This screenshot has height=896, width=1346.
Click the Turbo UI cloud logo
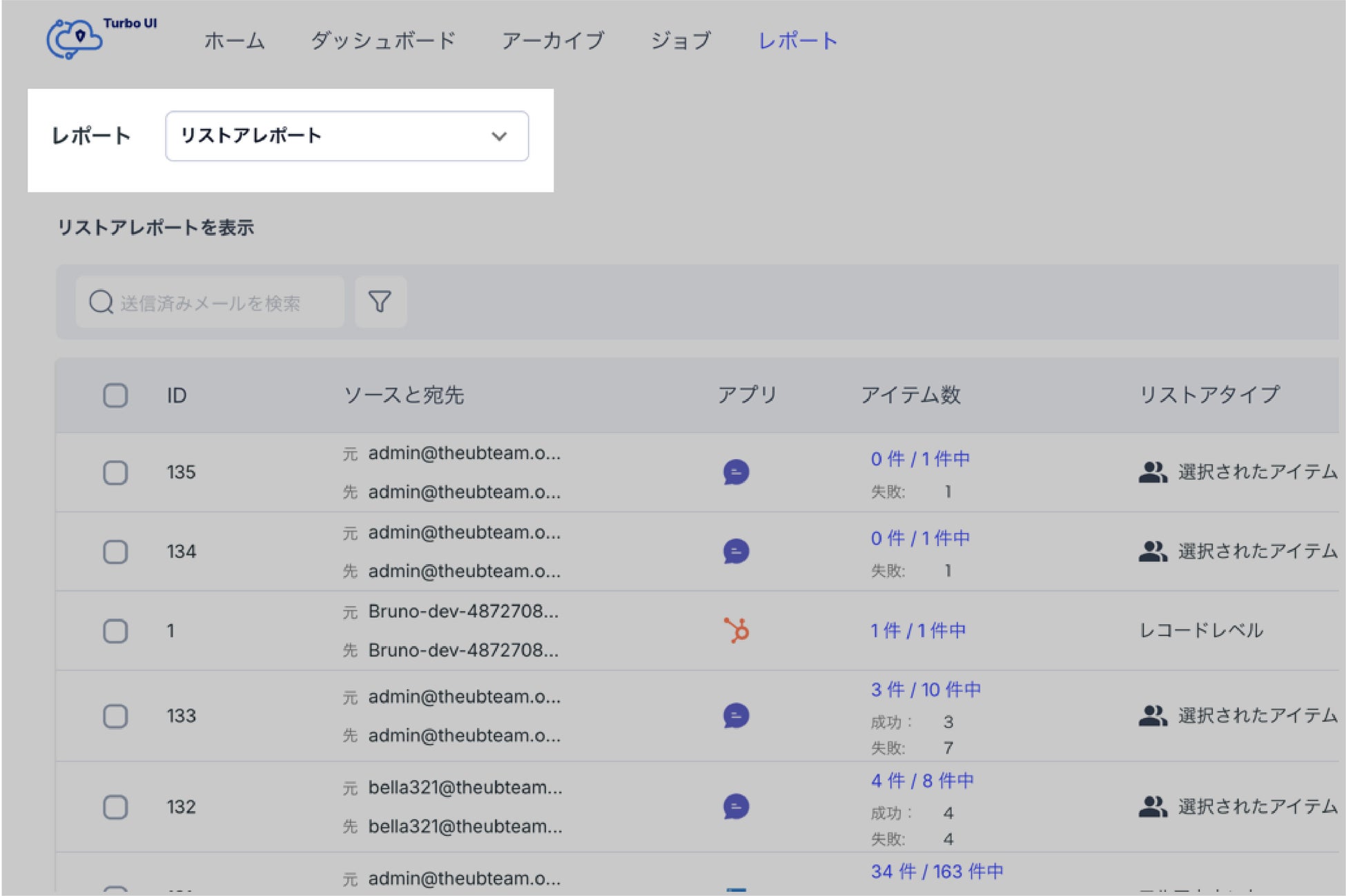pyautogui.click(x=76, y=39)
